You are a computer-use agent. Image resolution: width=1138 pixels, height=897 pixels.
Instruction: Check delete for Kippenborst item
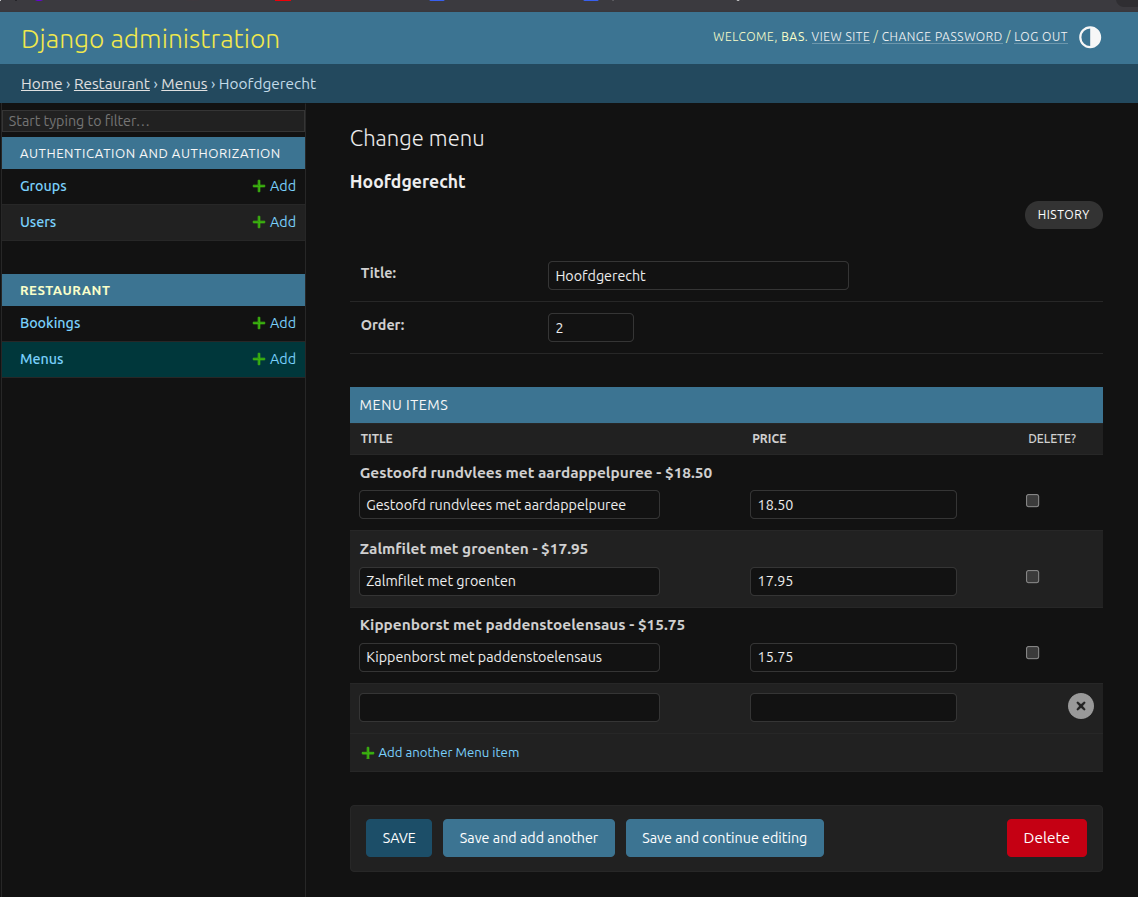point(1033,653)
